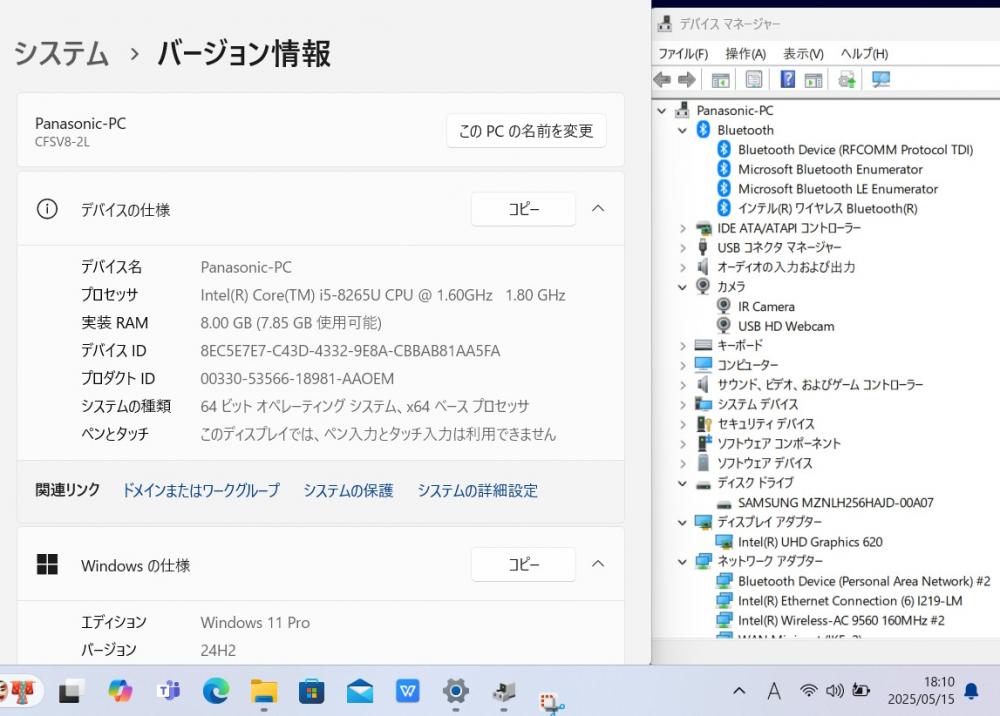
Task: Collapse the カメラ node in the device tree
Action: tap(682, 287)
